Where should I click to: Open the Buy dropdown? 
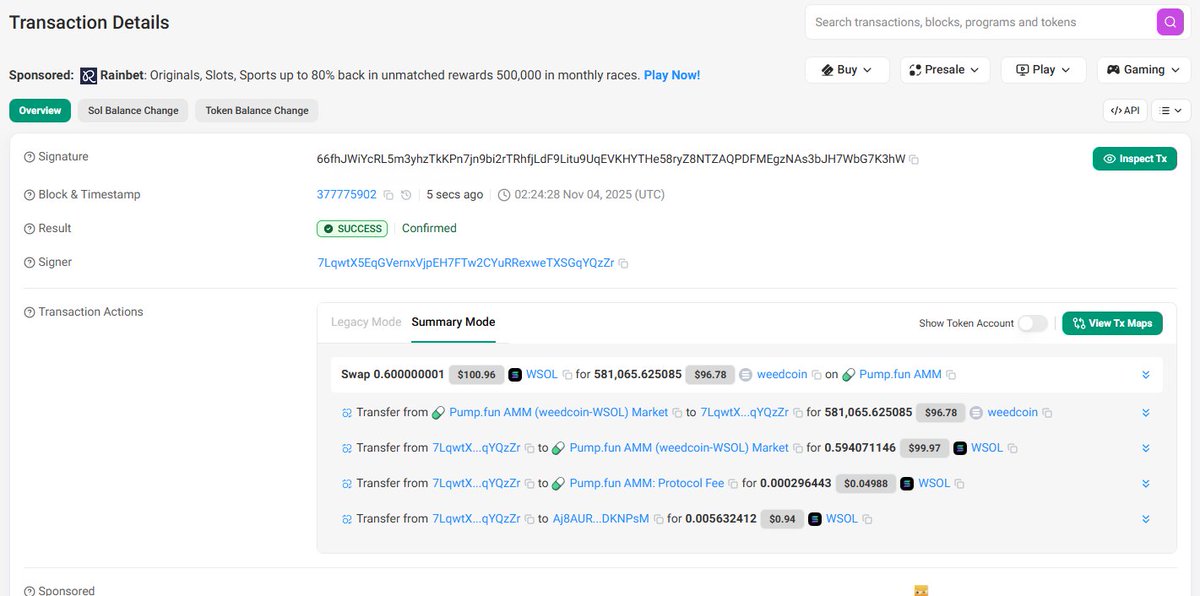coord(847,70)
